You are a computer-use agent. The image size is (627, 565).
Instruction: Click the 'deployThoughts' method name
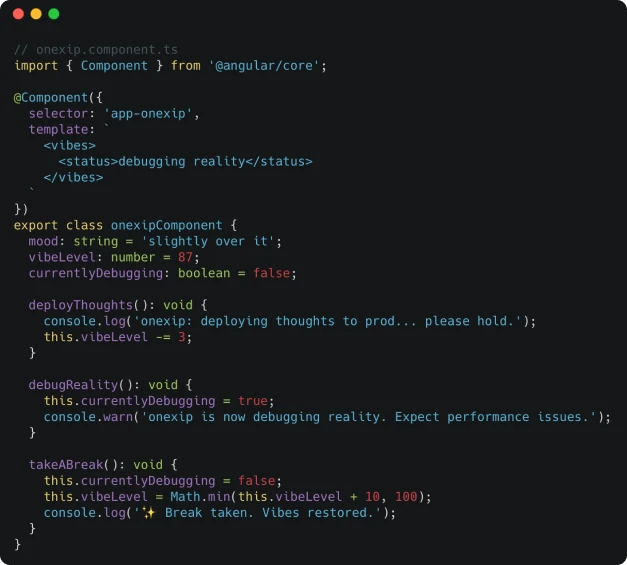[81, 305]
